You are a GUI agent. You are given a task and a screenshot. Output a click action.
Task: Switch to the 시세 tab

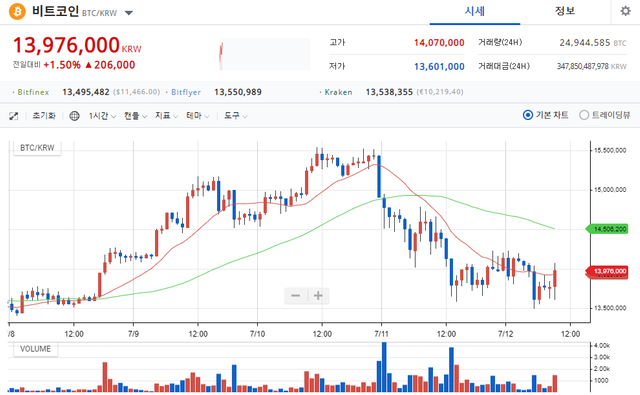click(x=475, y=11)
